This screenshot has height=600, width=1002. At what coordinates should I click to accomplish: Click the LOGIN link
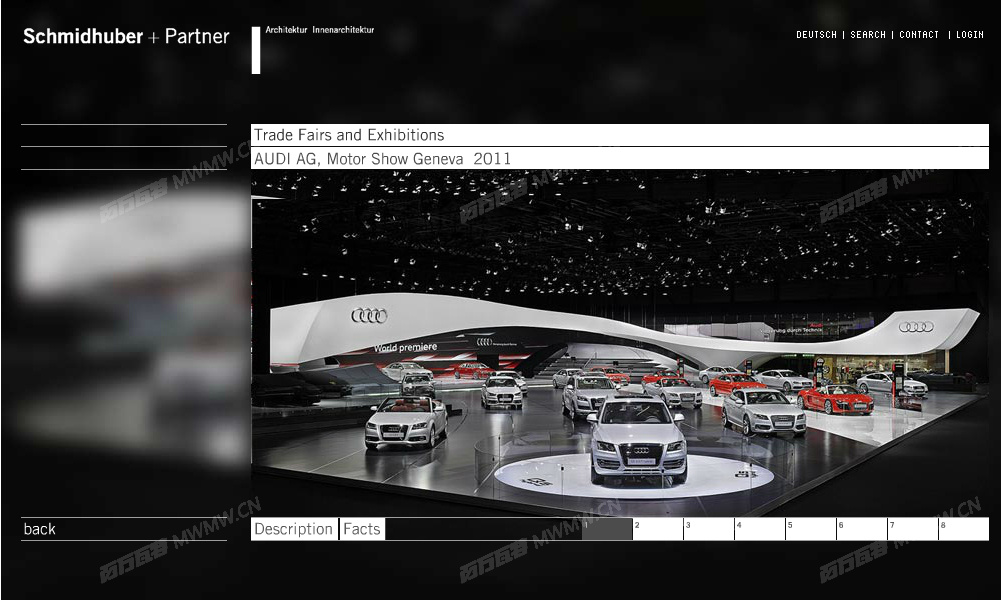(x=969, y=35)
